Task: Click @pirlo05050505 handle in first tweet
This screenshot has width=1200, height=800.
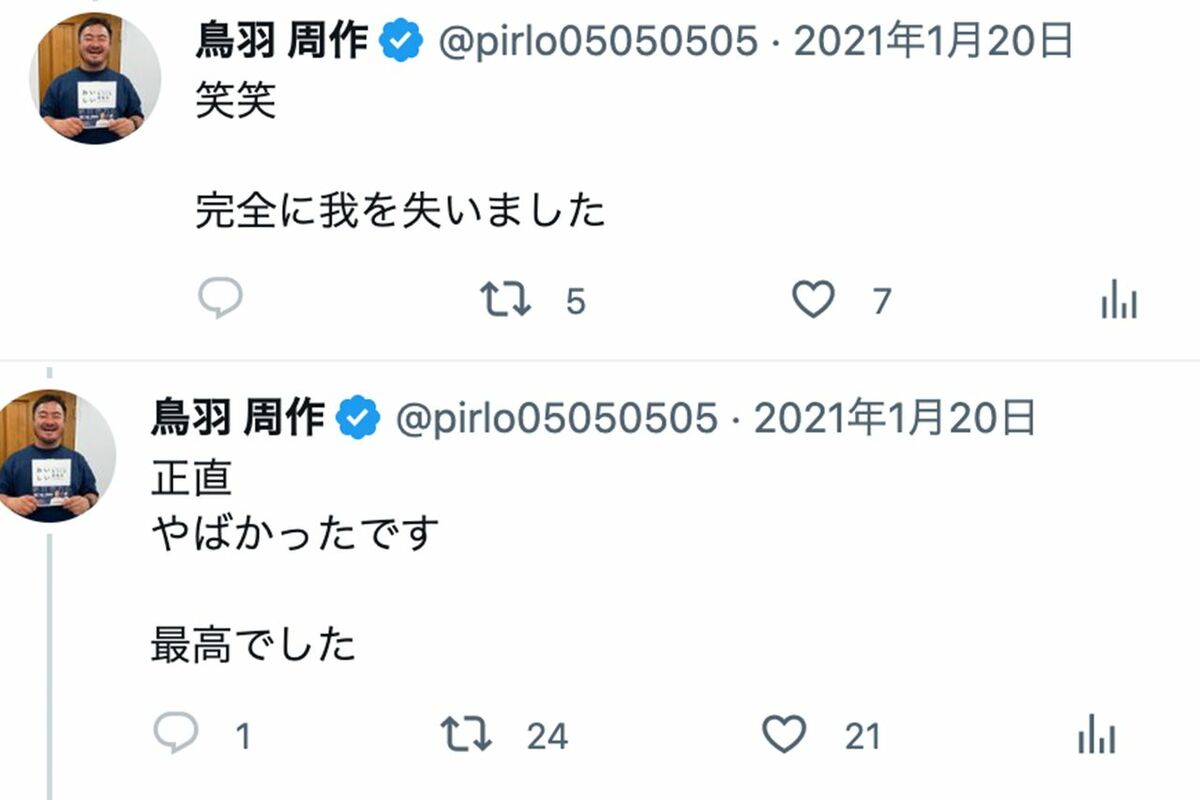Action: point(597,43)
